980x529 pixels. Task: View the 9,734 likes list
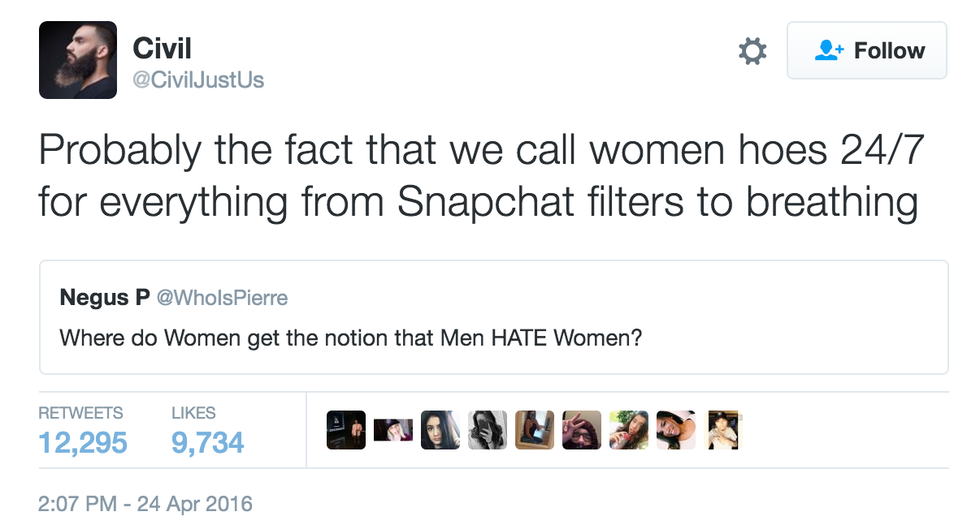[207, 441]
